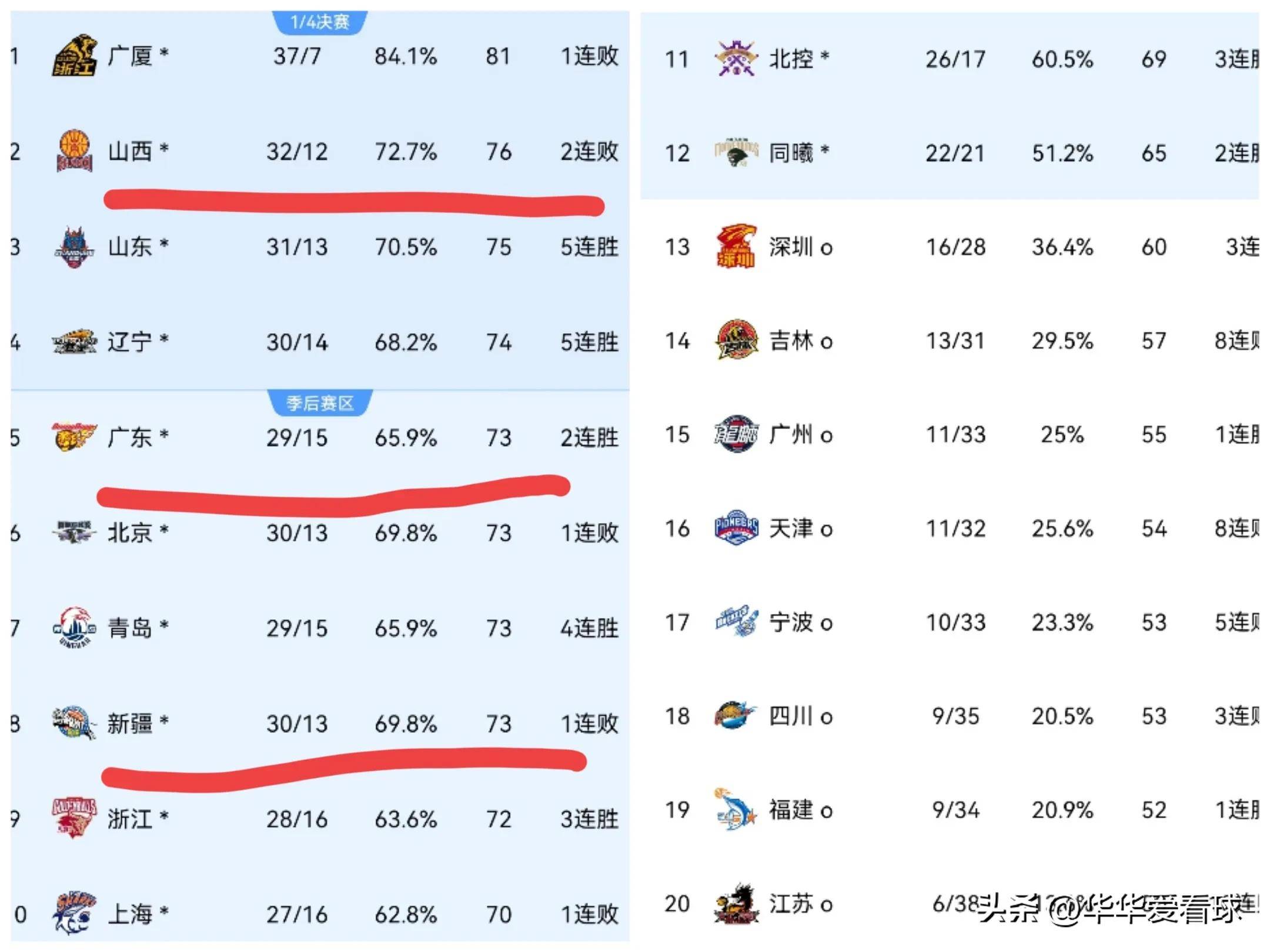Viewport: 1270px width, 952px height.
Task: Click the 北京 team name
Action: pyautogui.click(x=129, y=533)
